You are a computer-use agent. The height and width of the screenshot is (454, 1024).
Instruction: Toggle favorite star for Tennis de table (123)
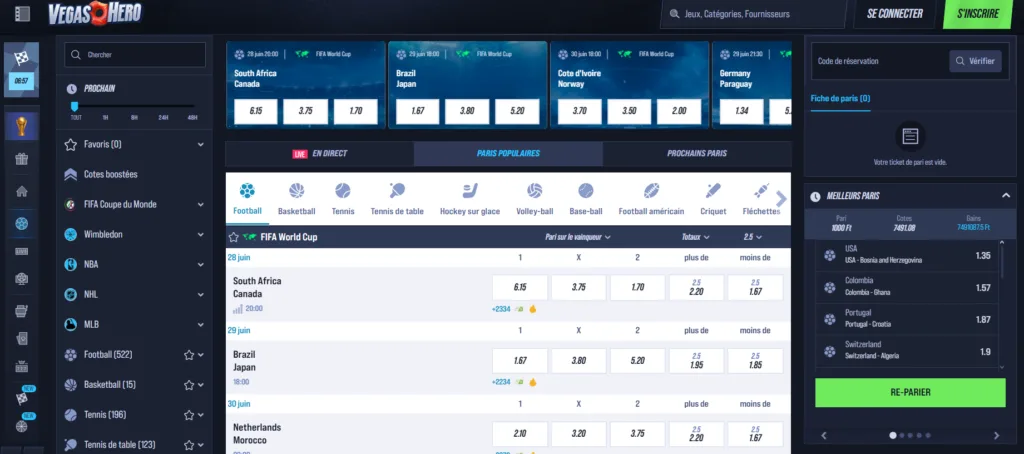pyautogui.click(x=189, y=445)
